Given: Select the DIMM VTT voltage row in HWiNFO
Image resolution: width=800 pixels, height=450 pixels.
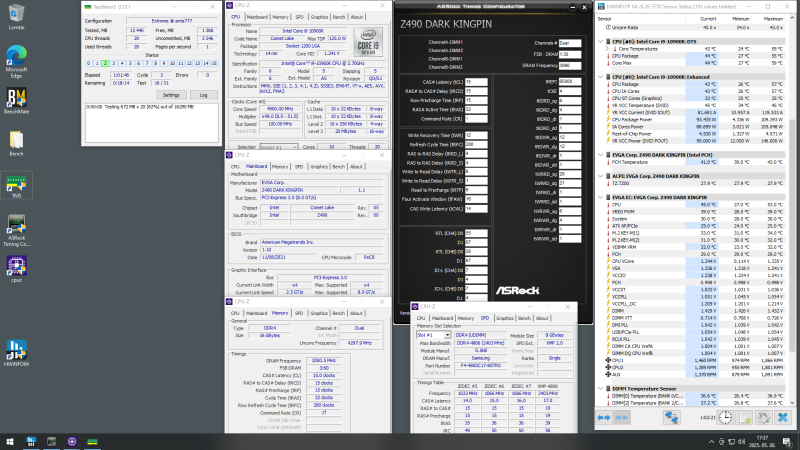Looking at the screenshot, I should [697, 318].
